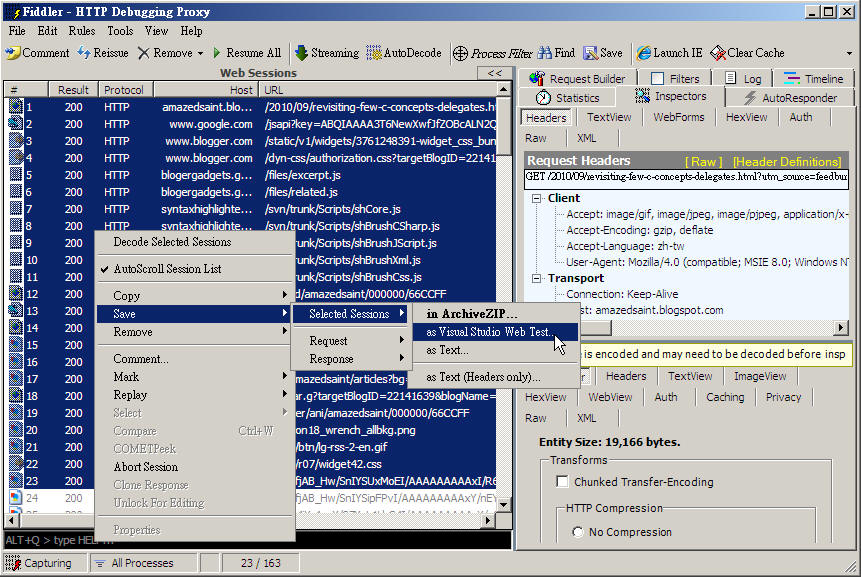This screenshot has width=861, height=577.
Task: Select the No Compression radio button
Action: pyautogui.click(x=577, y=532)
